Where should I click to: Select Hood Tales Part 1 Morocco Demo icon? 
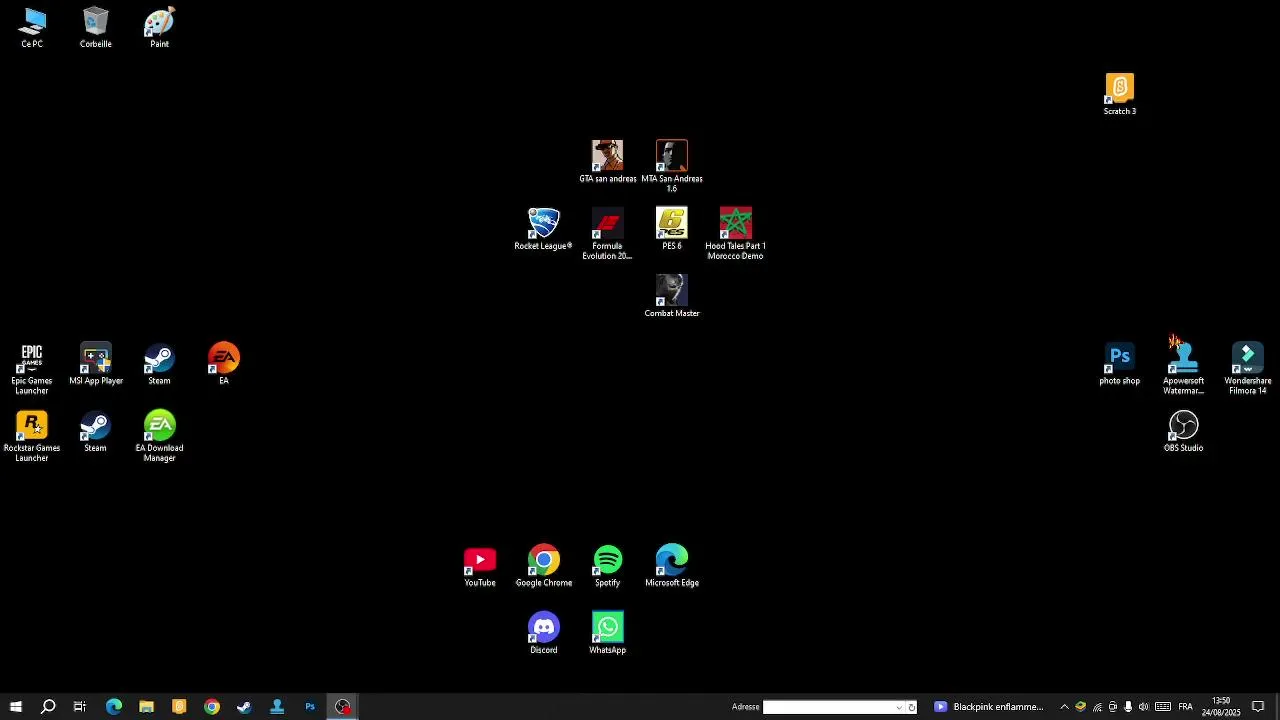(x=736, y=234)
